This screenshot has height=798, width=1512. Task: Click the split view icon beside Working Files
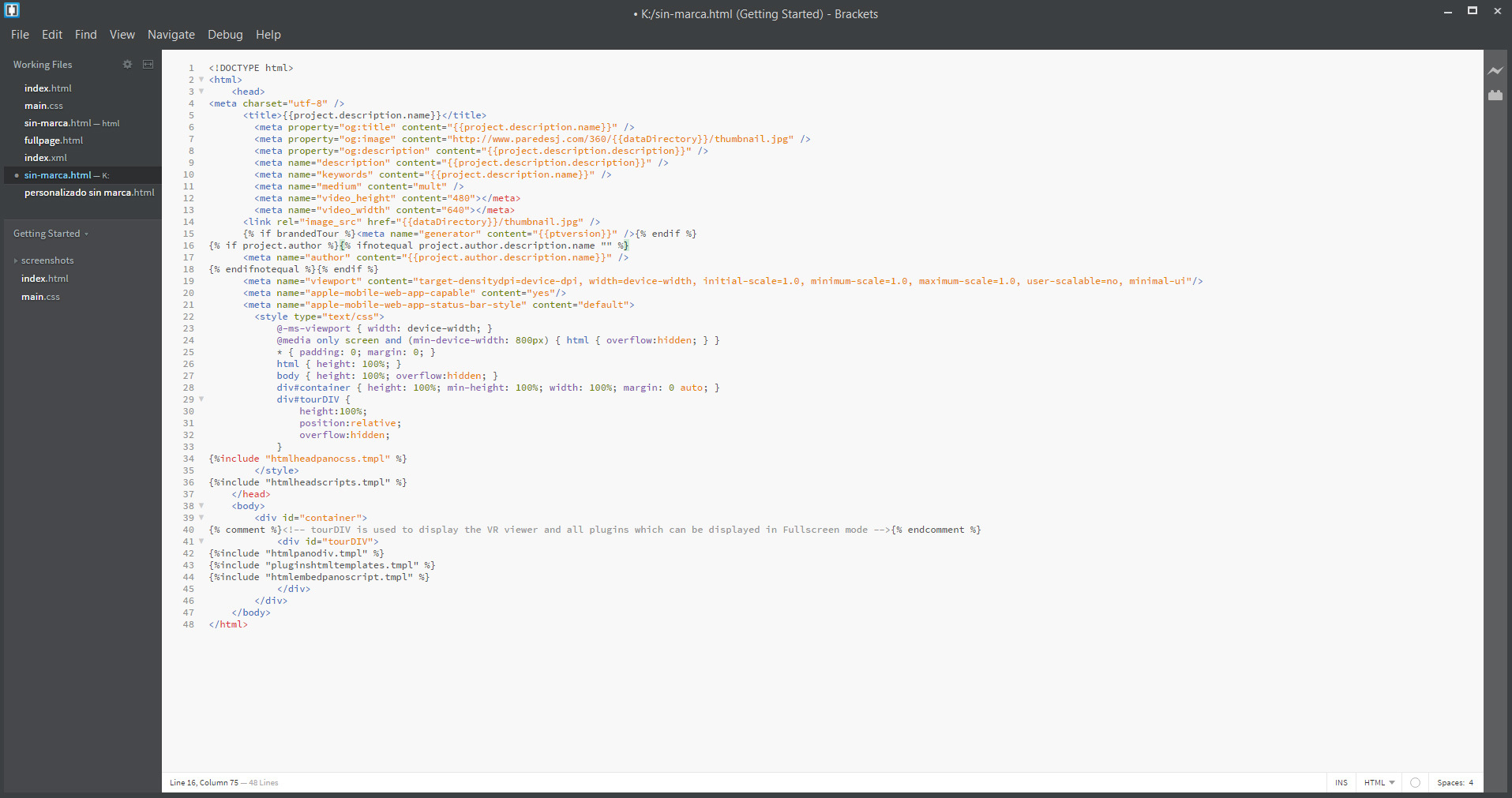point(148,65)
